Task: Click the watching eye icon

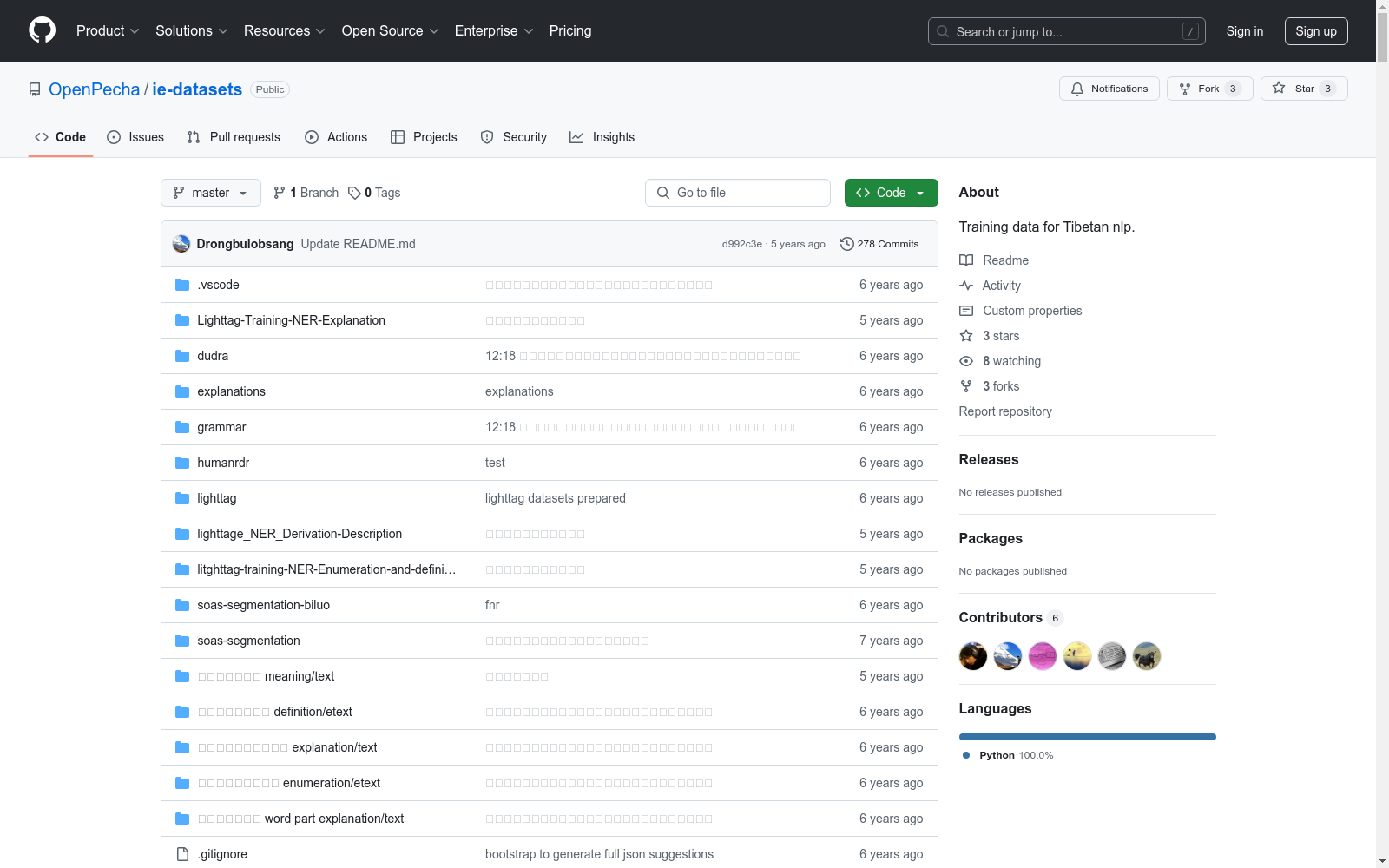Action: pos(966,361)
